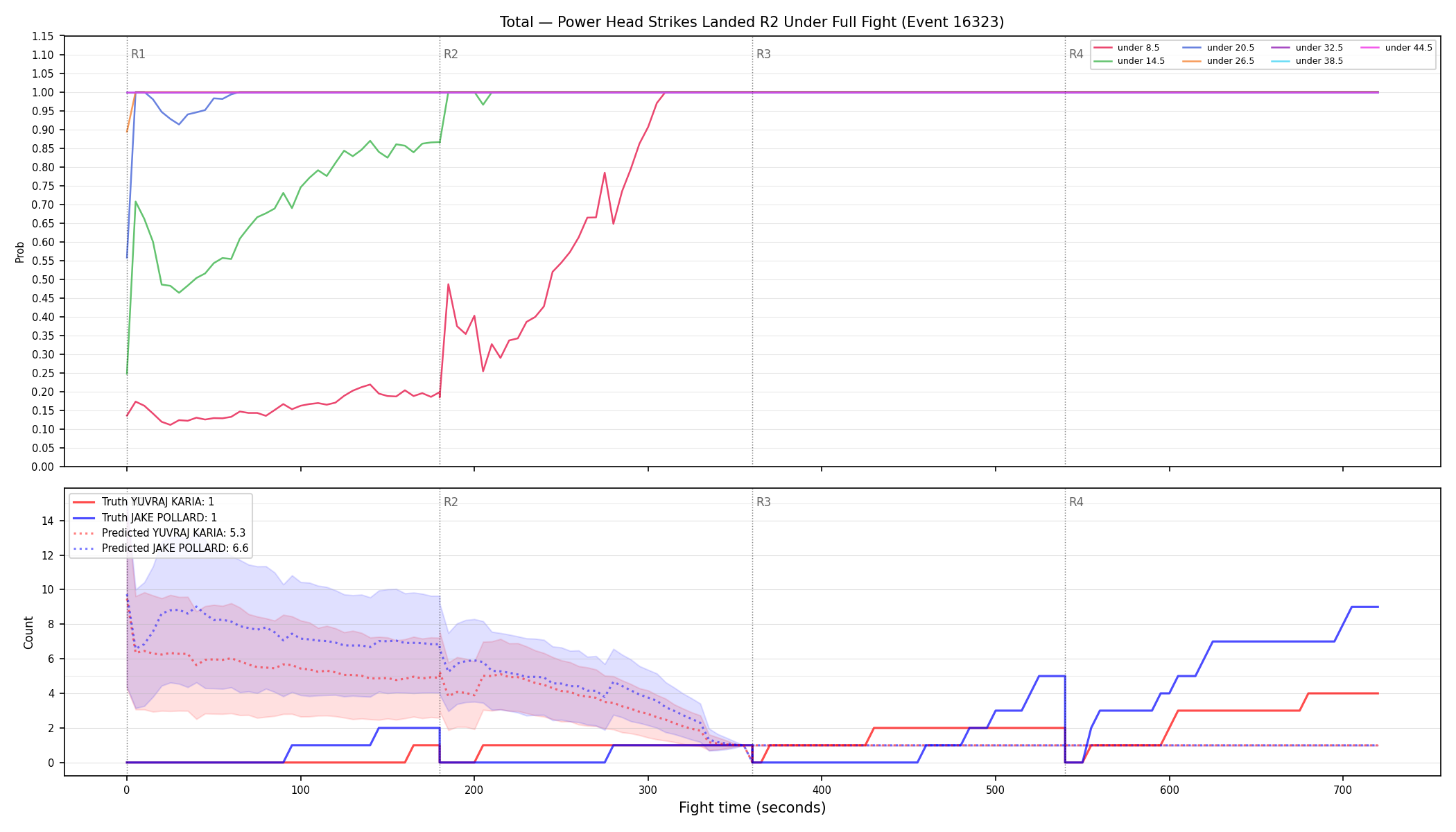The width and height of the screenshot is (1456, 832).
Task: Click the 2 tick on Count axis
Action: click(51, 728)
